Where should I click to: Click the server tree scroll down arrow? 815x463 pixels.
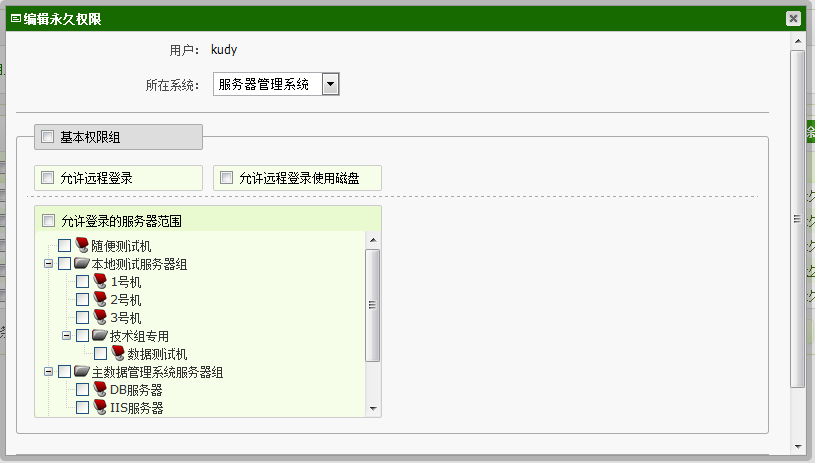373,409
